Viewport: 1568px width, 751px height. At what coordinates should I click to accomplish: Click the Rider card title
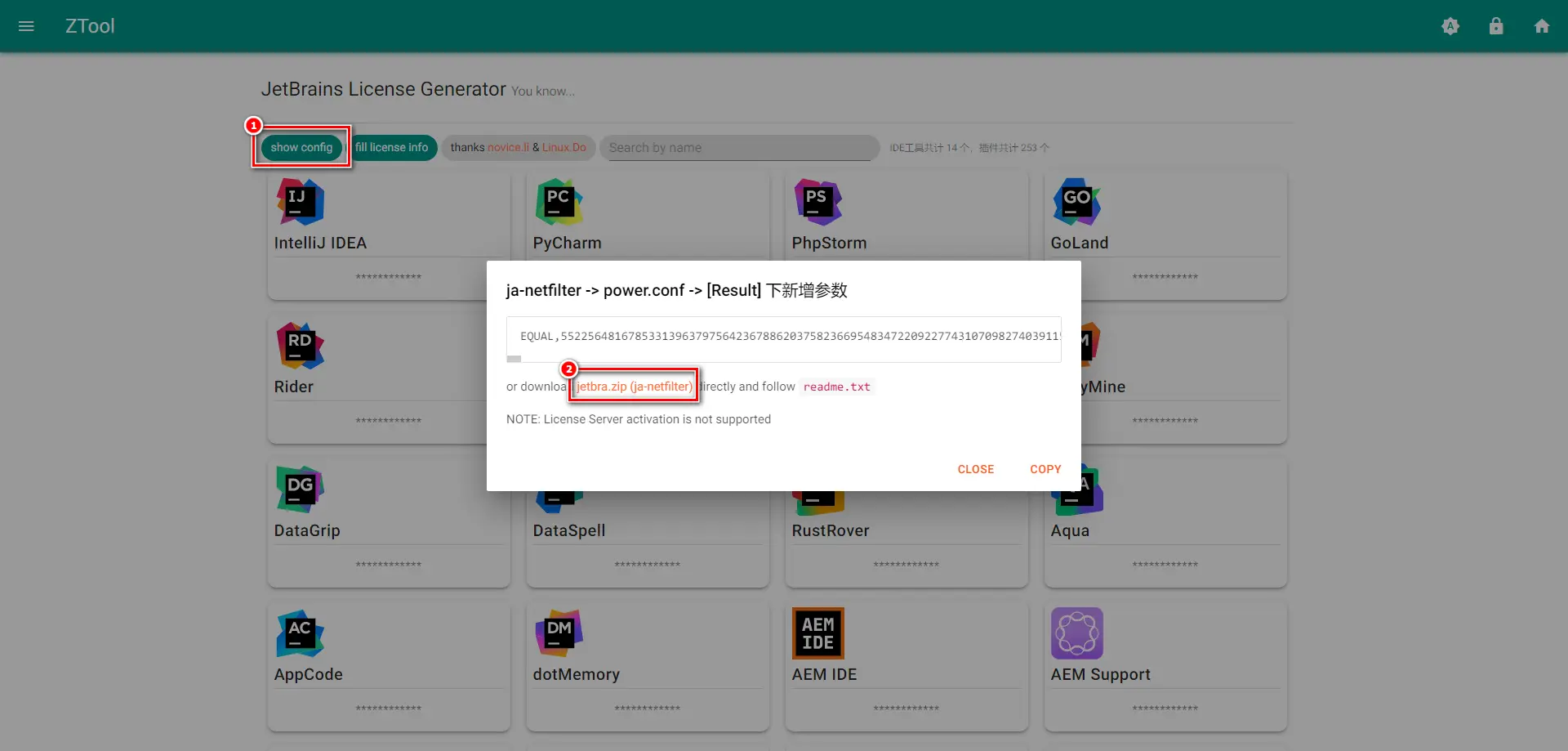click(294, 387)
